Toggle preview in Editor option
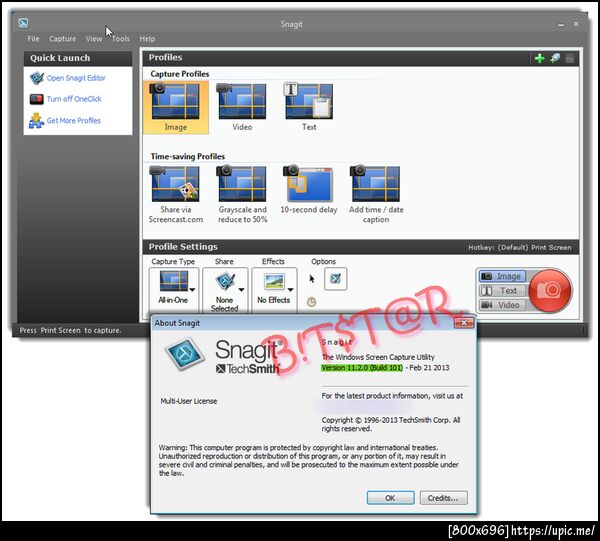This screenshot has height=541, width=600. [335, 279]
